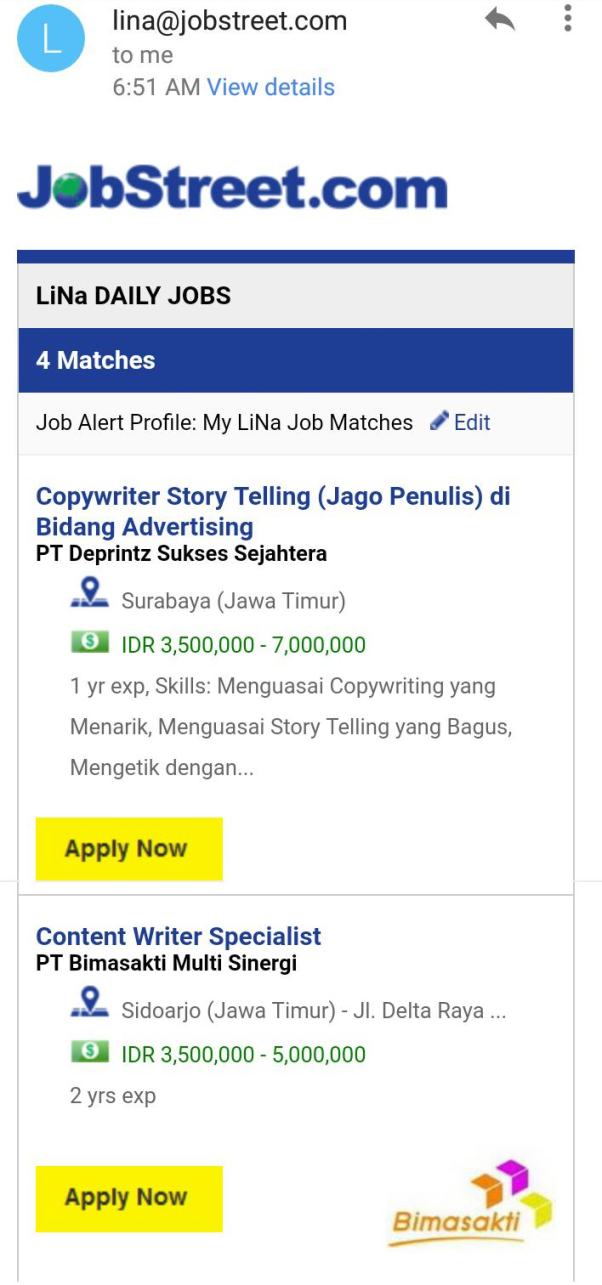Click the pencil edit icon beside job alert profile
The image size is (602, 1285).
(x=438, y=422)
